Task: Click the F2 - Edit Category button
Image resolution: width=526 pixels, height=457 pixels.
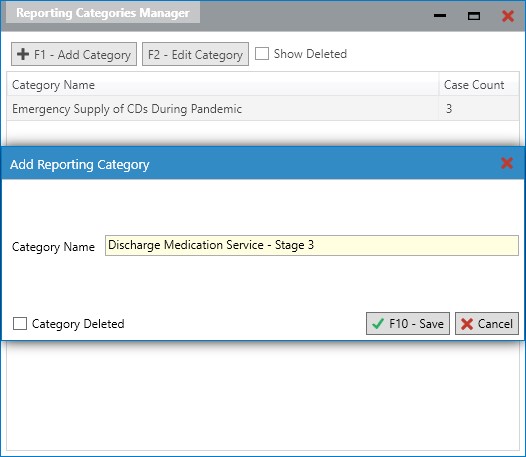Action: pos(195,54)
